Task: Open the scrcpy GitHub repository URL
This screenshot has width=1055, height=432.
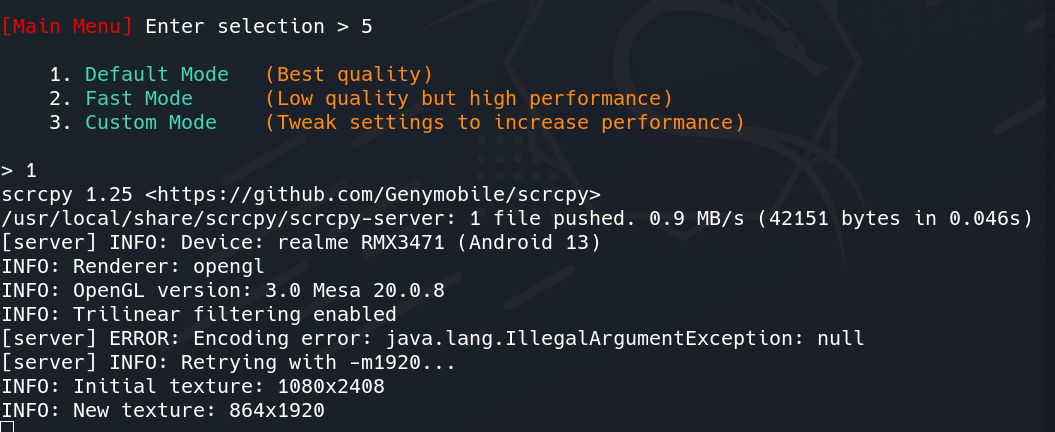Action: (373, 195)
